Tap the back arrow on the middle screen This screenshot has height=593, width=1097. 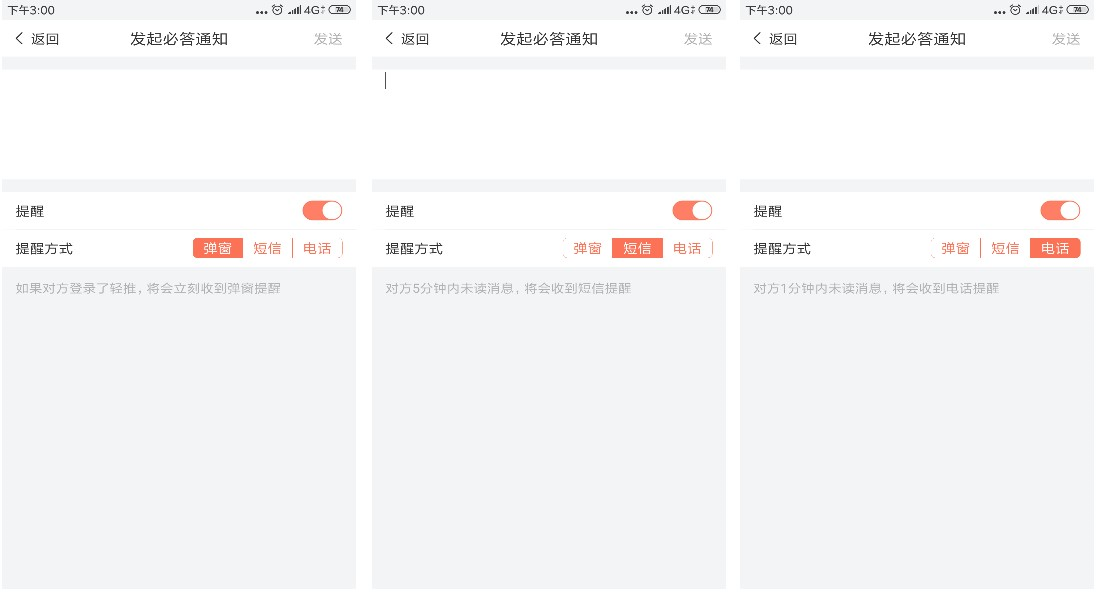click(x=390, y=39)
